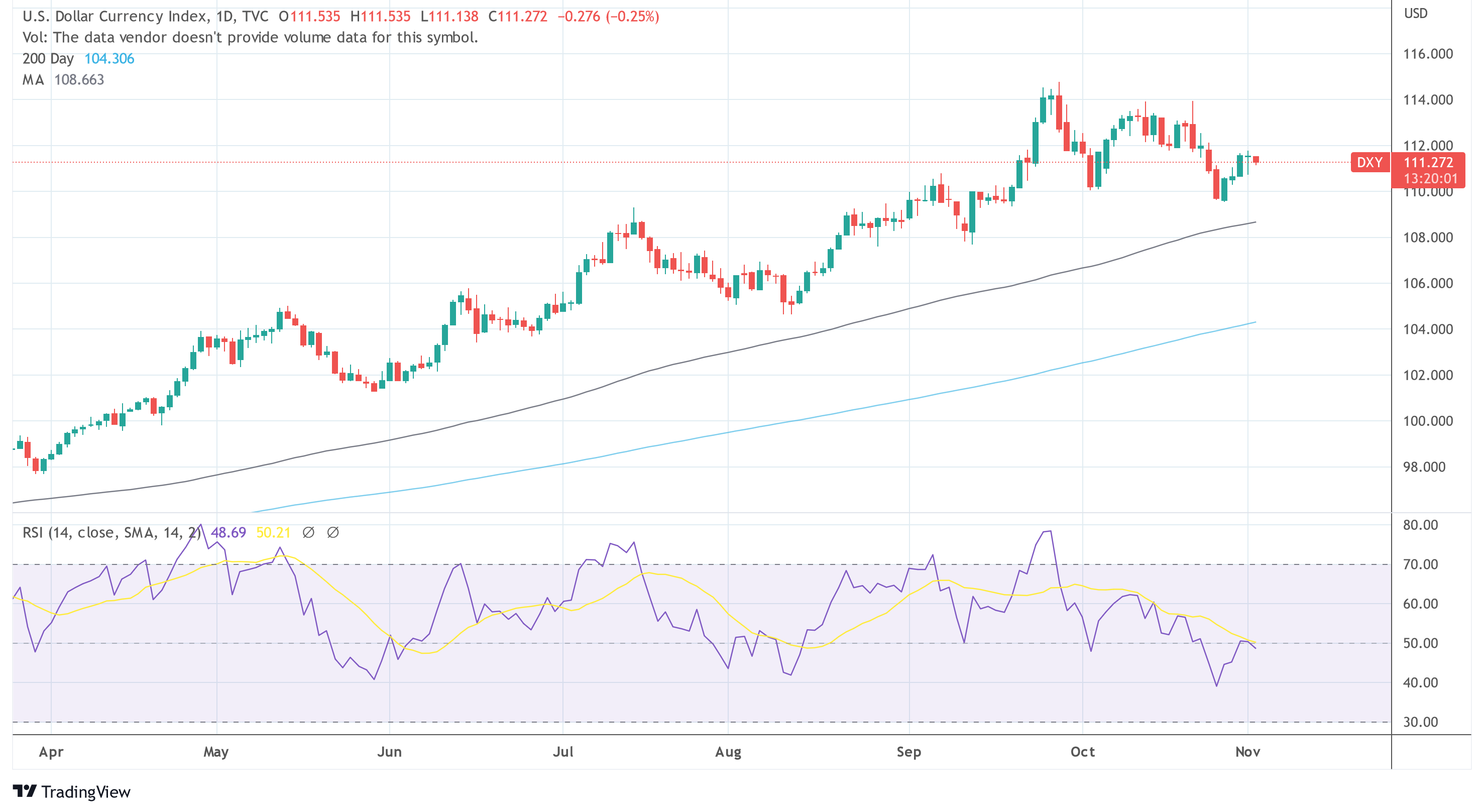Select the 200 Day indicator legend
Image resolution: width=1484 pixels, height=812 pixels.
click(48, 59)
